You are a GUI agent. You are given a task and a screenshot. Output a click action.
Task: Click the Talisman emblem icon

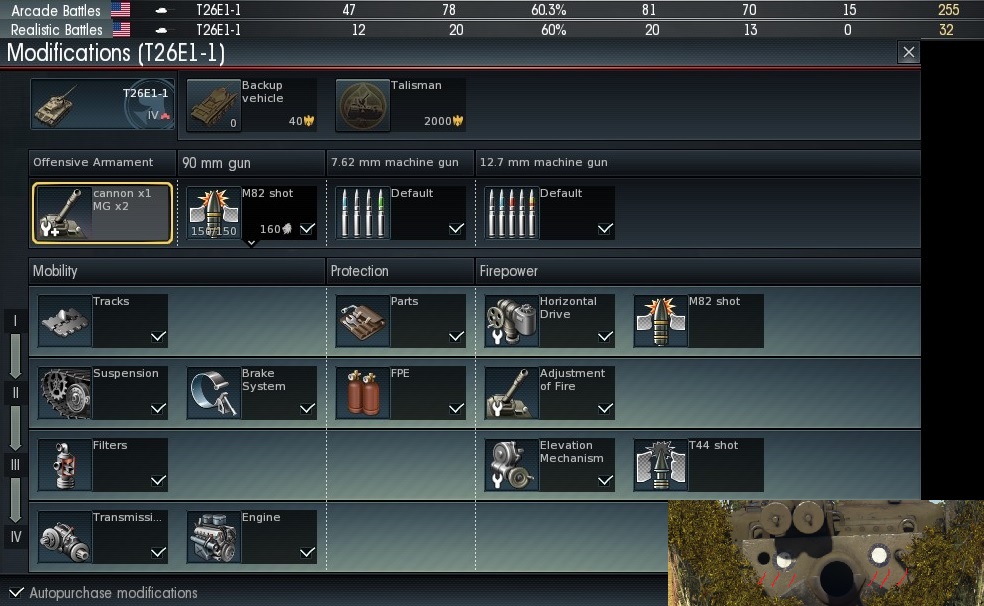[362, 105]
